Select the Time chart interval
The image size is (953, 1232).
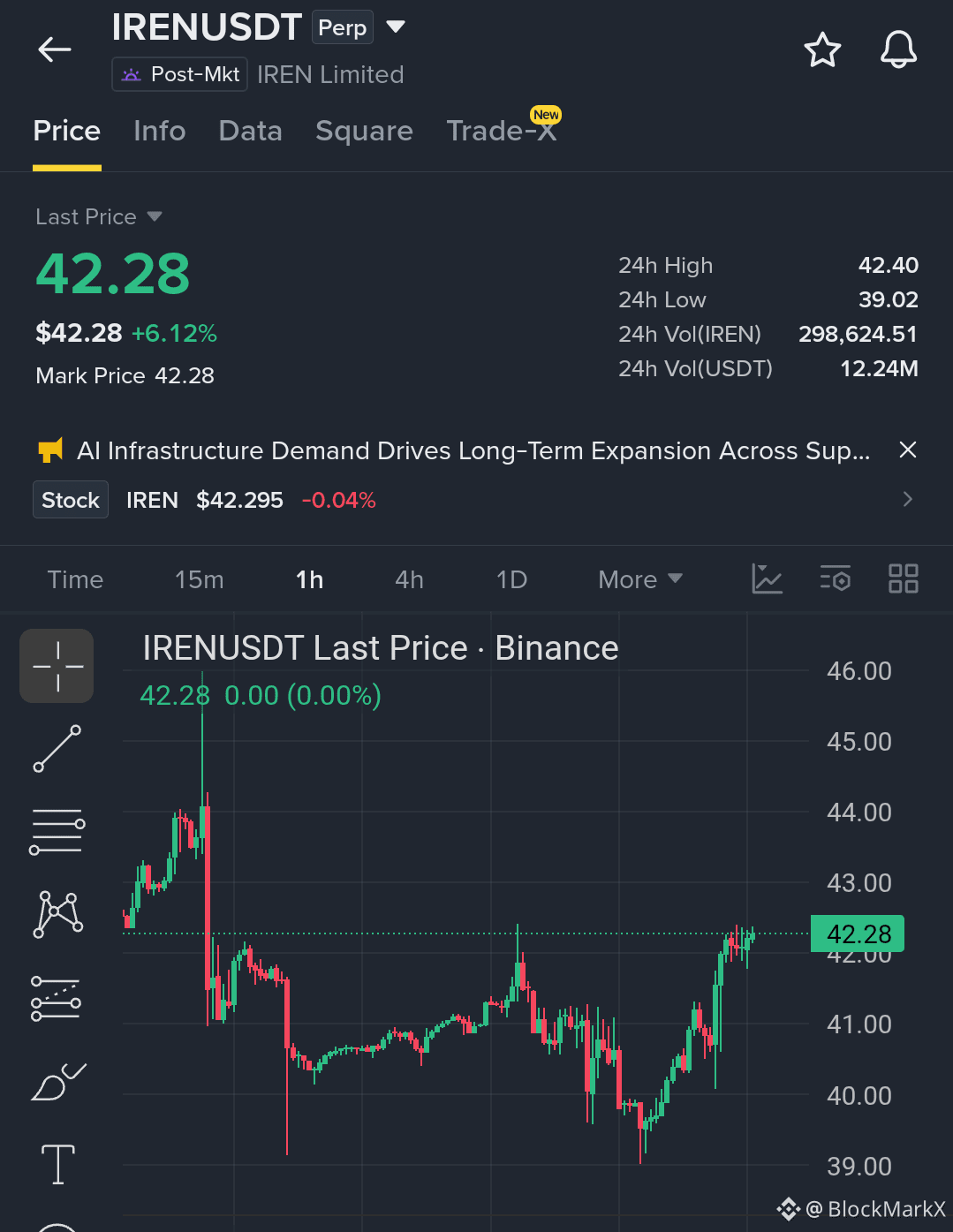(75, 579)
